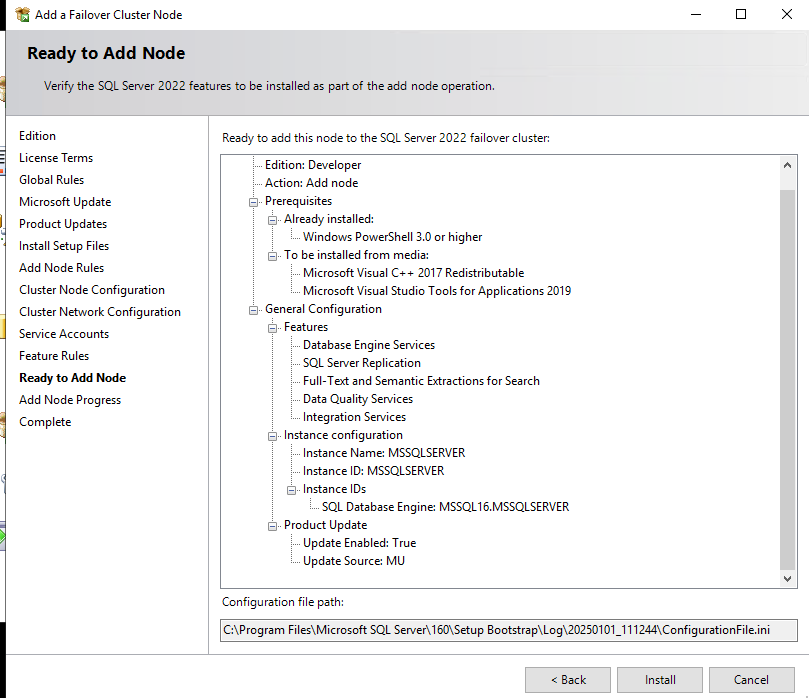Image resolution: width=809 pixels, height=698 pixels.
Task: Open the License Terms step
Action: 56,158
